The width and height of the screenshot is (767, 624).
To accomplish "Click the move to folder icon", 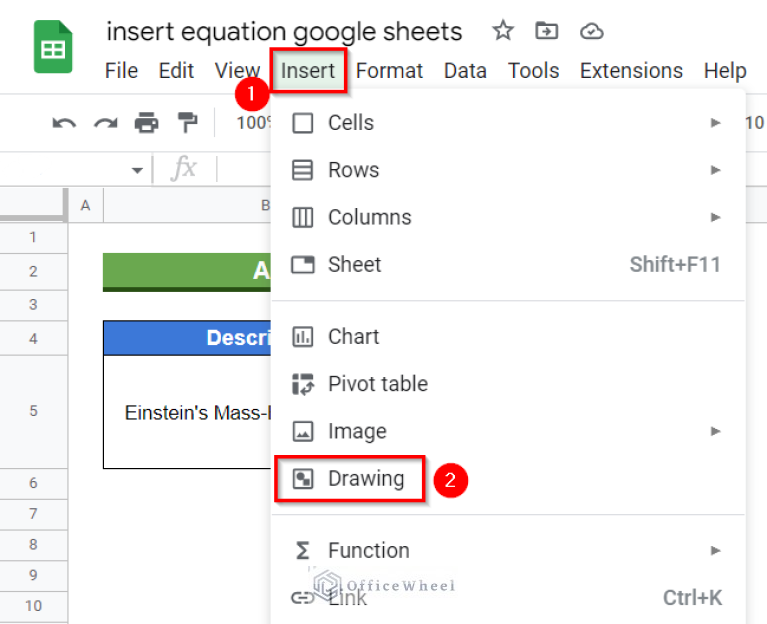I will [547, 31].
